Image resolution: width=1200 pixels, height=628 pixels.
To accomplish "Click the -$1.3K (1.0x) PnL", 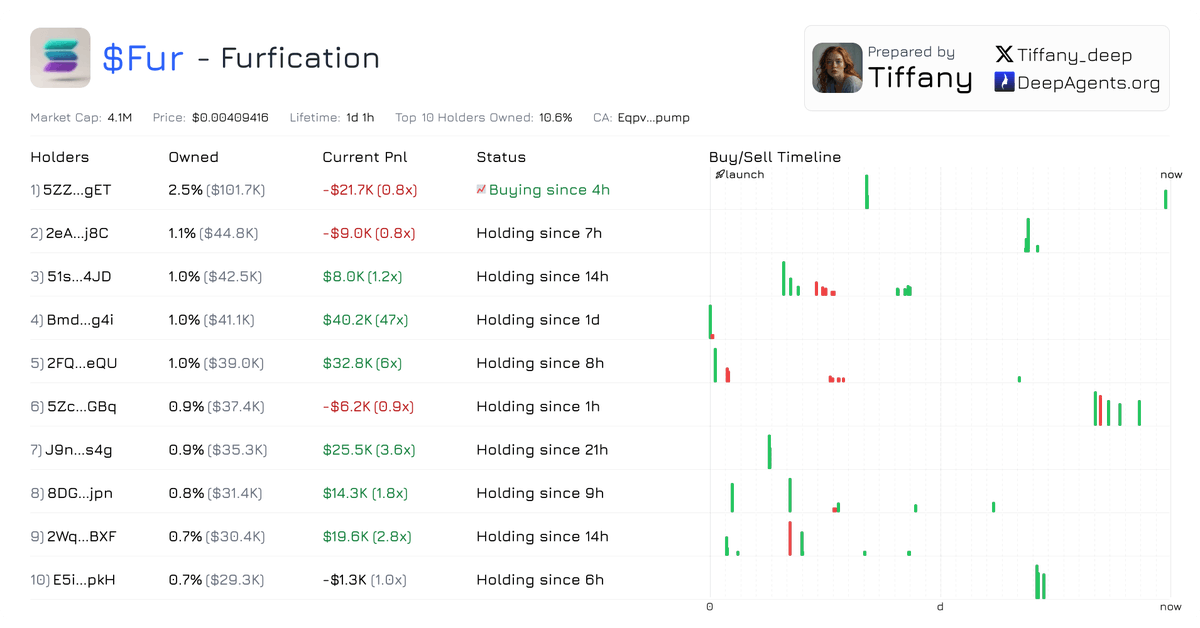I will 364,580.
